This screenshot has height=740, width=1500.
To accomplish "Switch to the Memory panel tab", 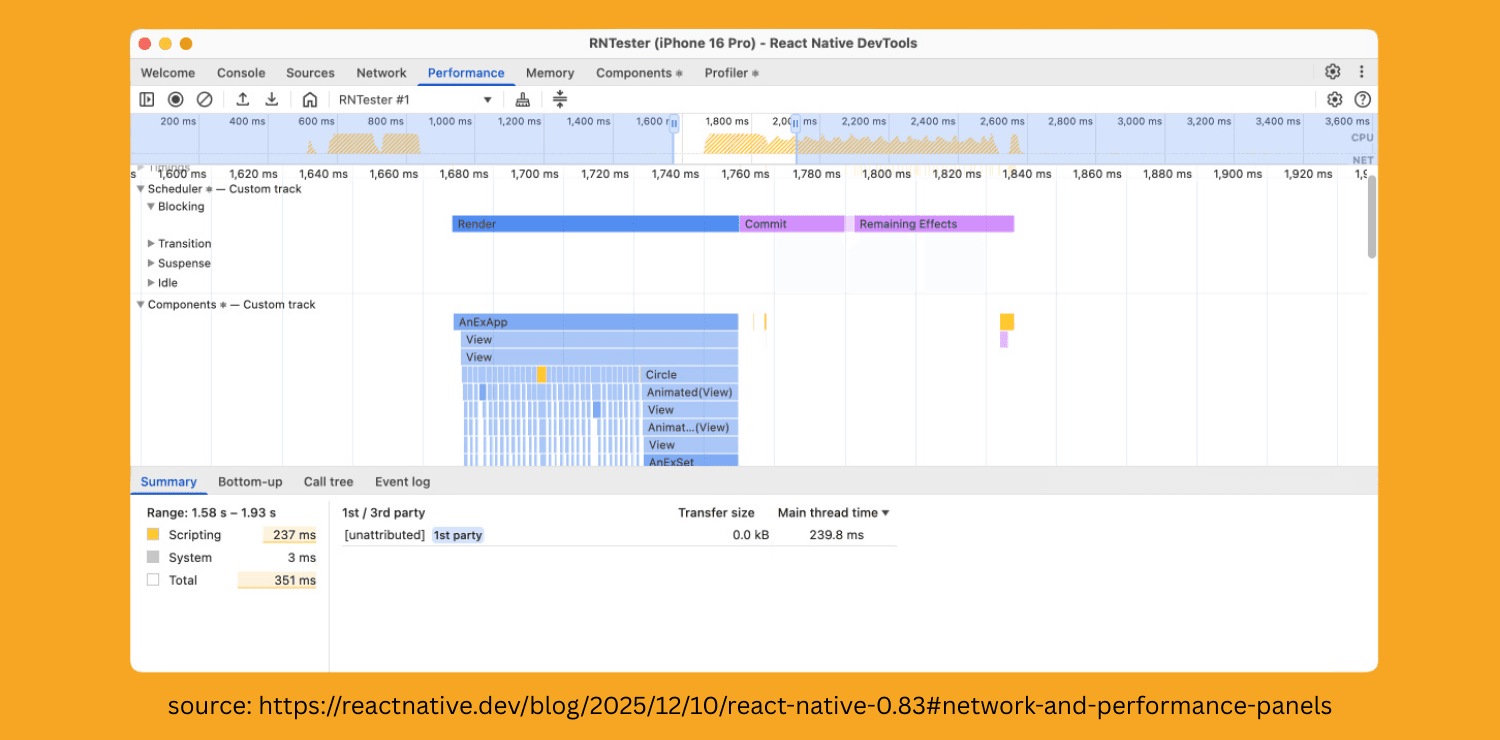I will tap(549, 72).
